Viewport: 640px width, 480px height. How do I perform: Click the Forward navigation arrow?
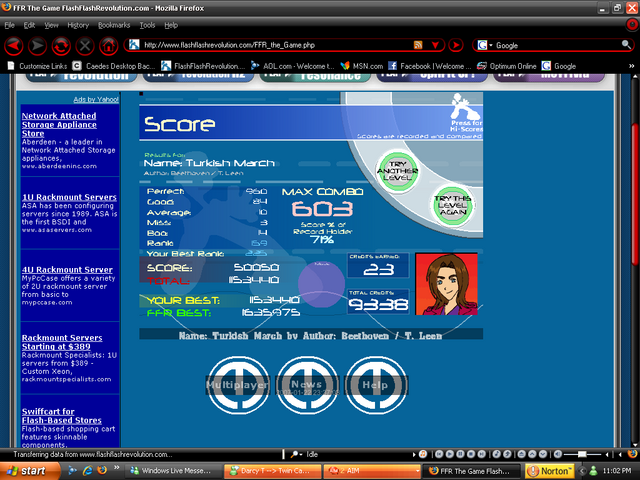37,45
